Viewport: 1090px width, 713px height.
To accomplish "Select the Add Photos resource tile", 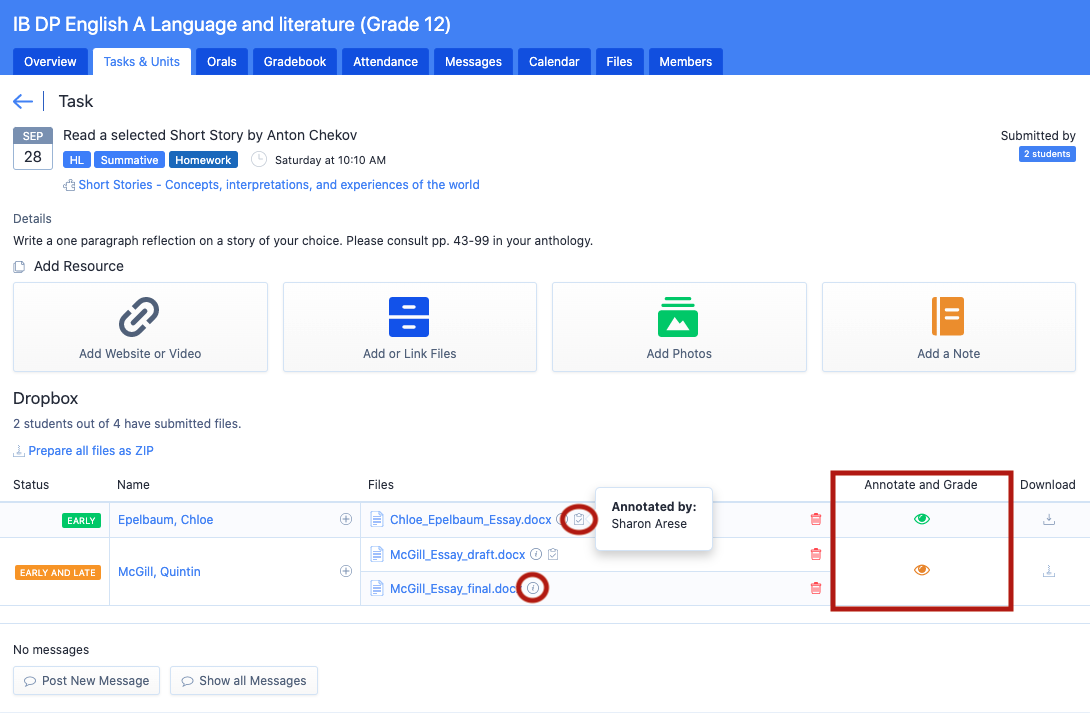I will (x=679, y=327).
